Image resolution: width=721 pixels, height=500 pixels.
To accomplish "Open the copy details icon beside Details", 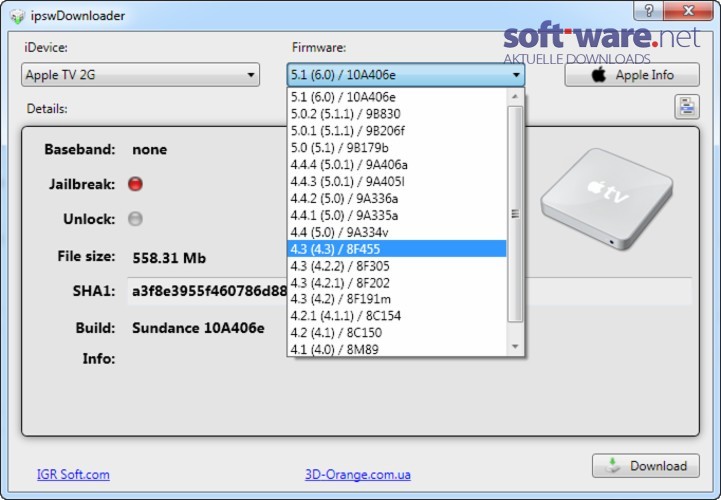I will pos(687,107).
